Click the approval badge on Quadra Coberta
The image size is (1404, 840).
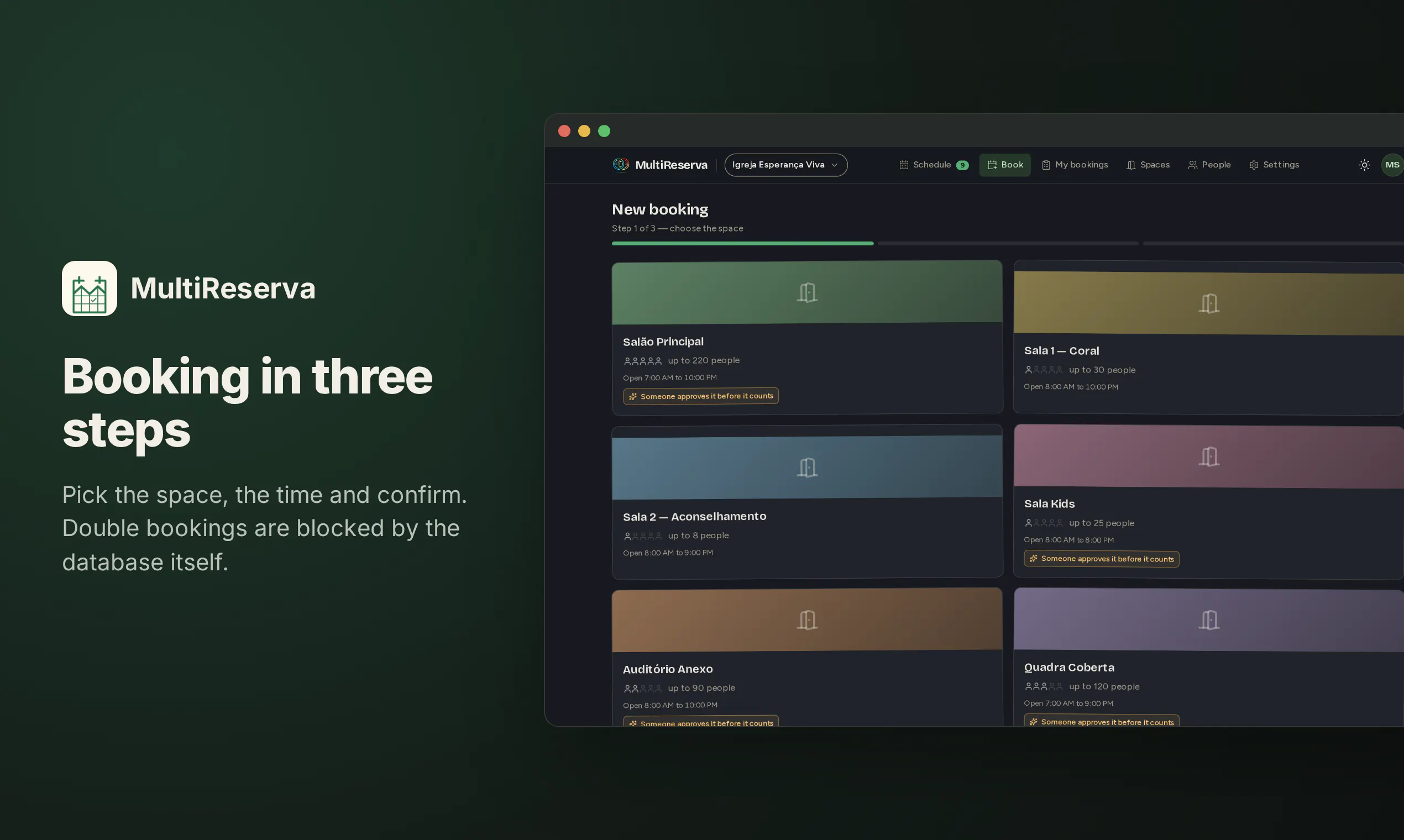[1101, 721]
